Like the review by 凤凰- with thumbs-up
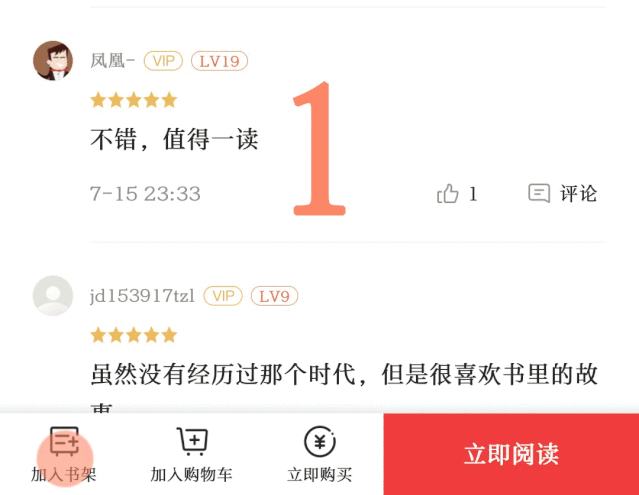Screen dimensions: 639x495 tap(447, 193)
